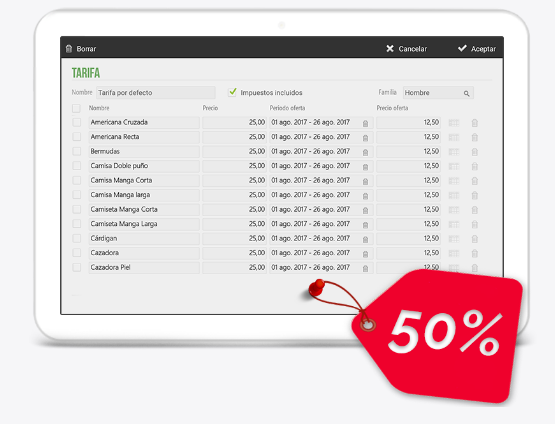
Task: Open offer period picker for Cazadora
Action: tap(321, 253)
